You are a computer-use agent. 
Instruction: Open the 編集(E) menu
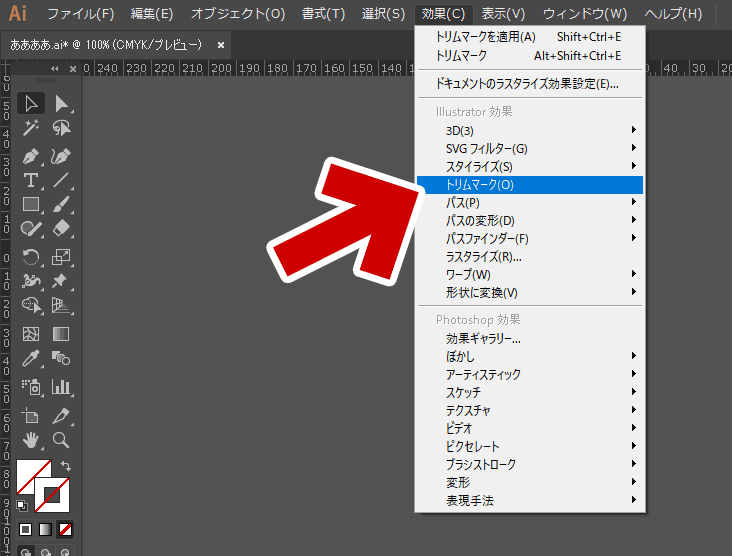(x=152, y=14)
